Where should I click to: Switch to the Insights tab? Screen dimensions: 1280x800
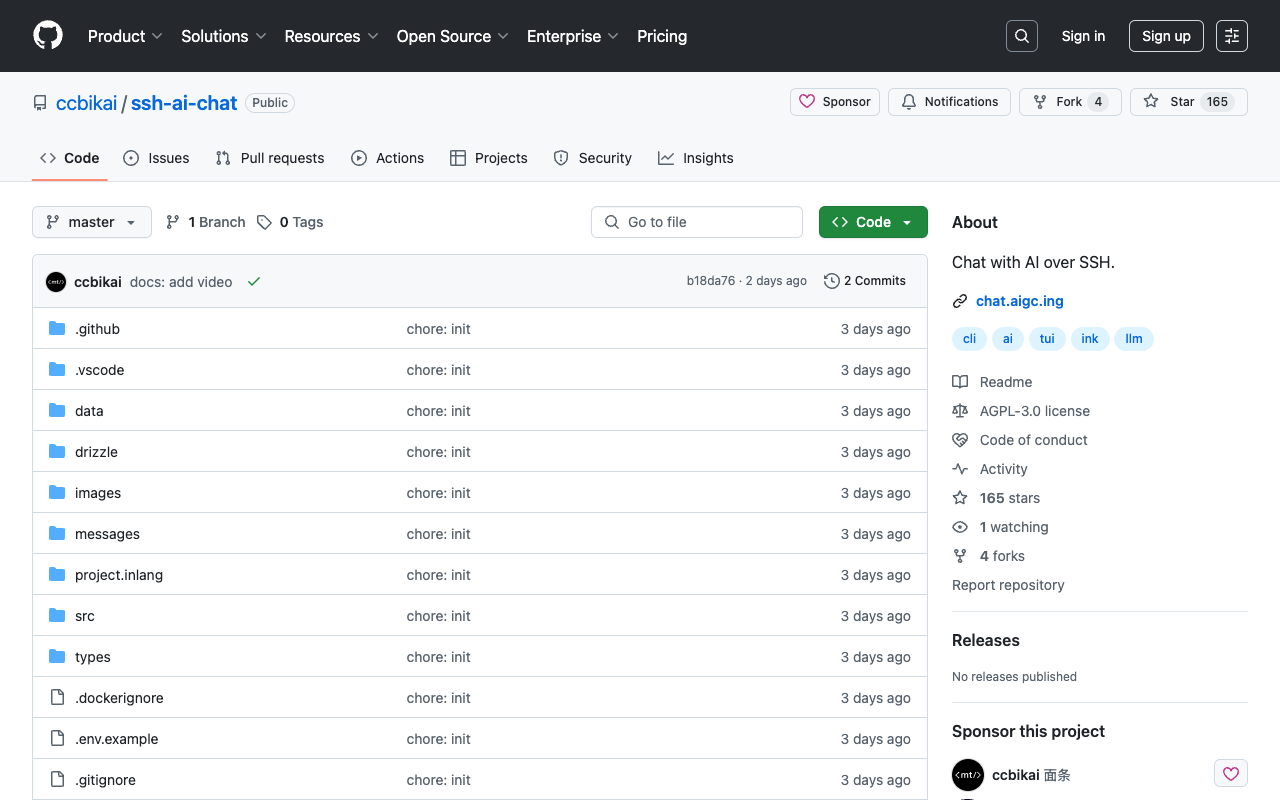696,158
